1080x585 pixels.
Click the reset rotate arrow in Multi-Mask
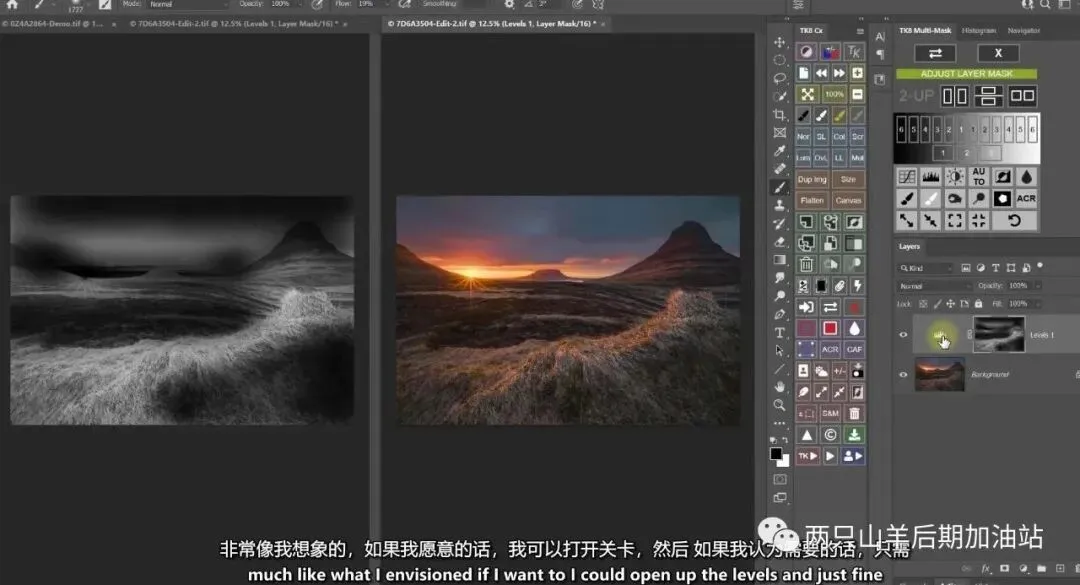[x=1014, y=220]
